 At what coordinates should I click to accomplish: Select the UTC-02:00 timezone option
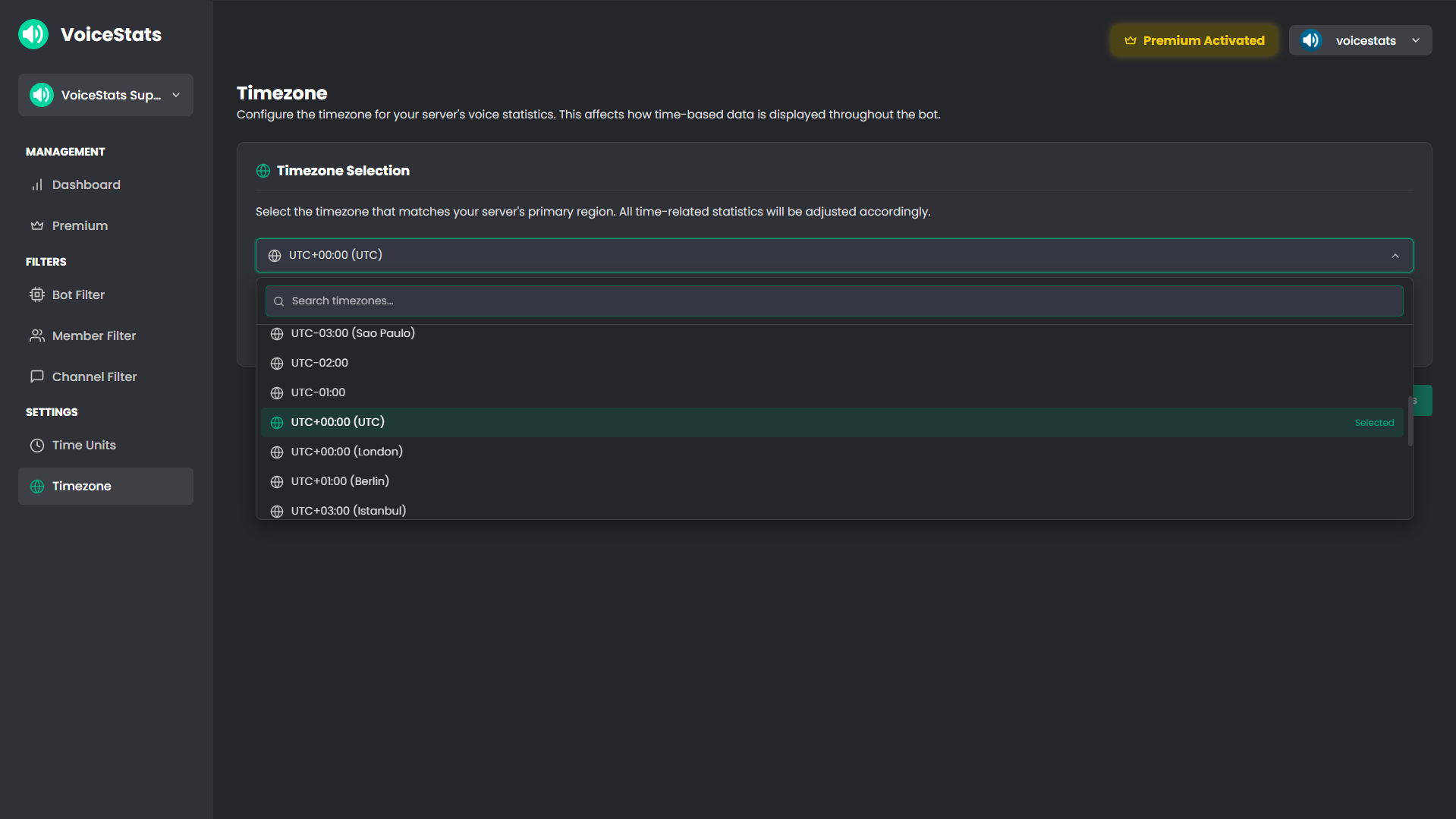pyautogui.click(x=319, y=363)
